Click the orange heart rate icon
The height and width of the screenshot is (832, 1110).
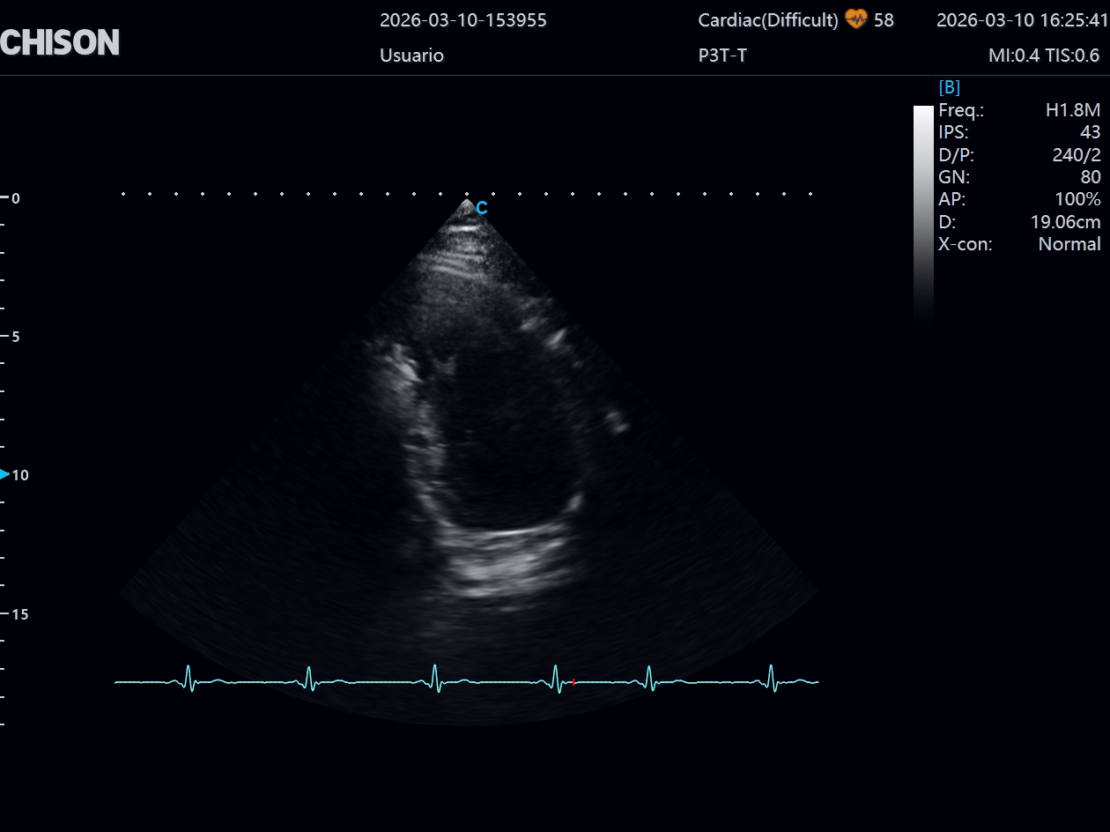pyautogui.click(x=855, y=20)
